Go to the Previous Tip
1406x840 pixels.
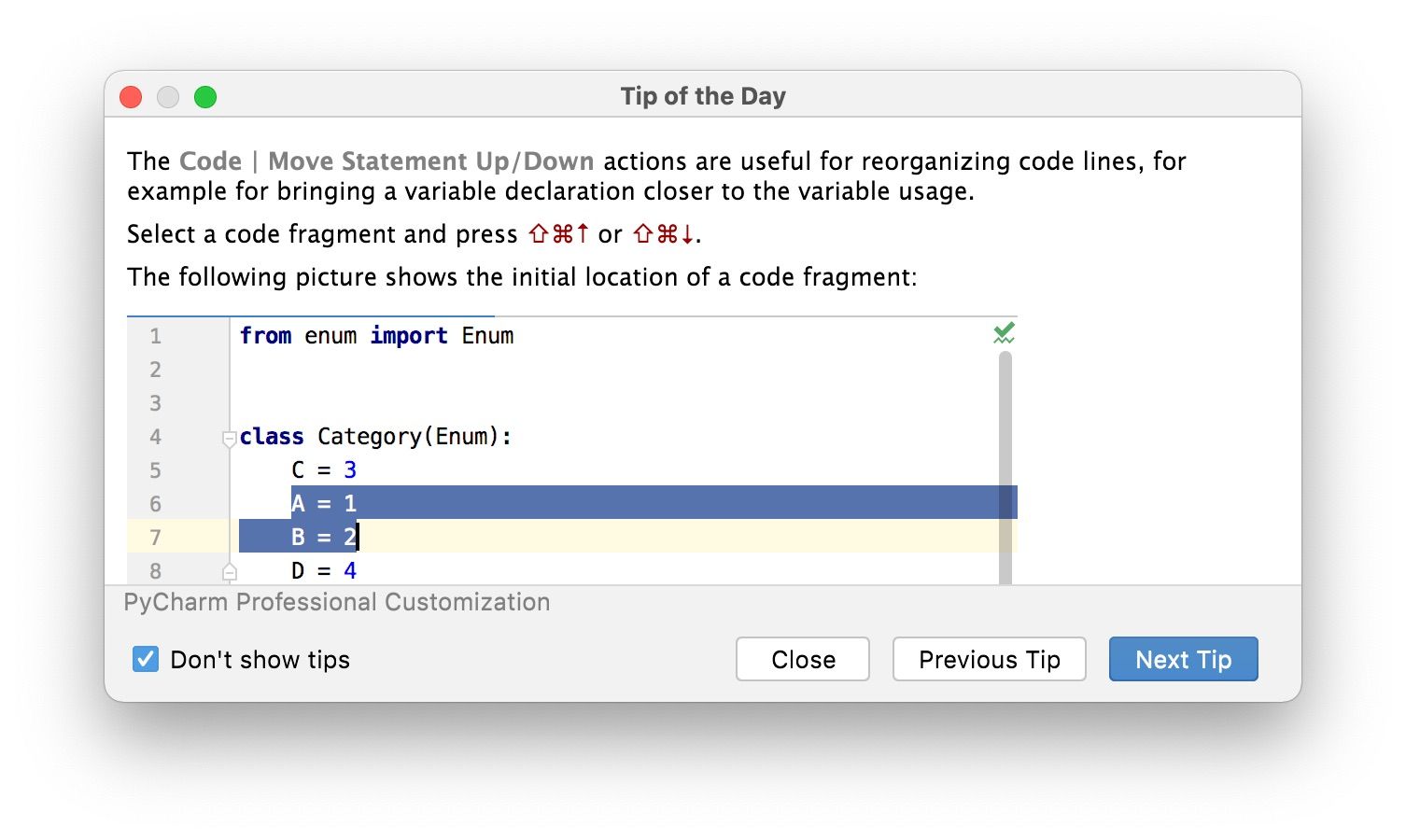pyautogui.click(x=989, y=660)
